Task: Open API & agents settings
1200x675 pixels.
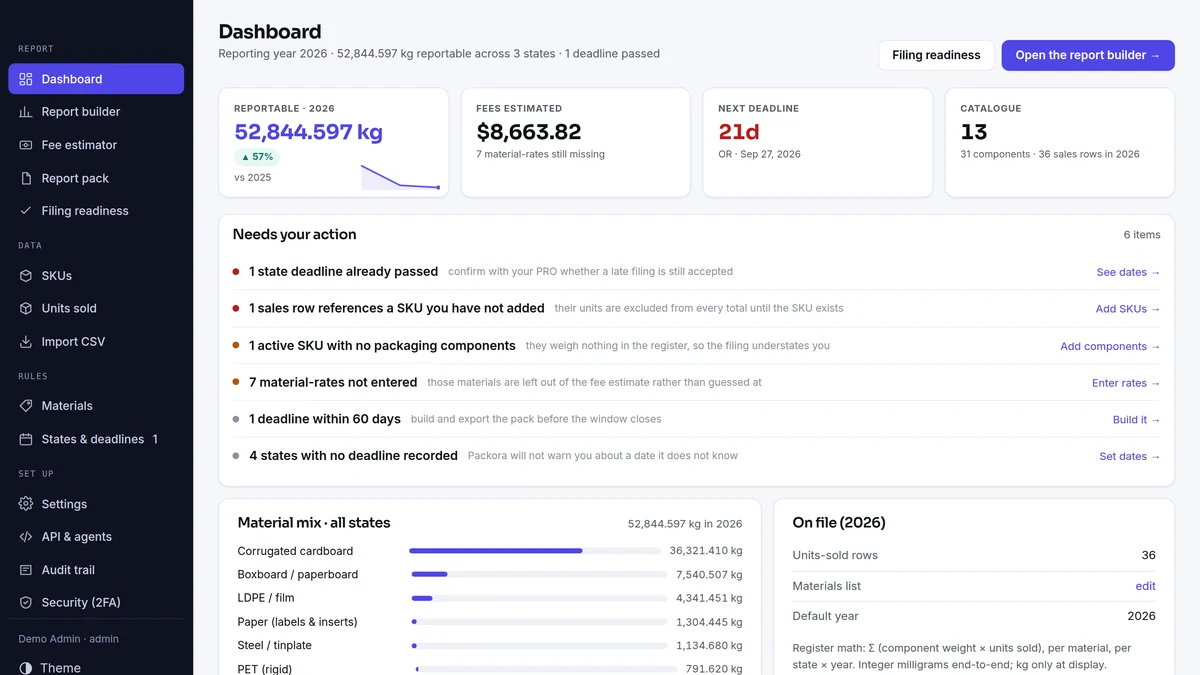Action: click(96, 537)
